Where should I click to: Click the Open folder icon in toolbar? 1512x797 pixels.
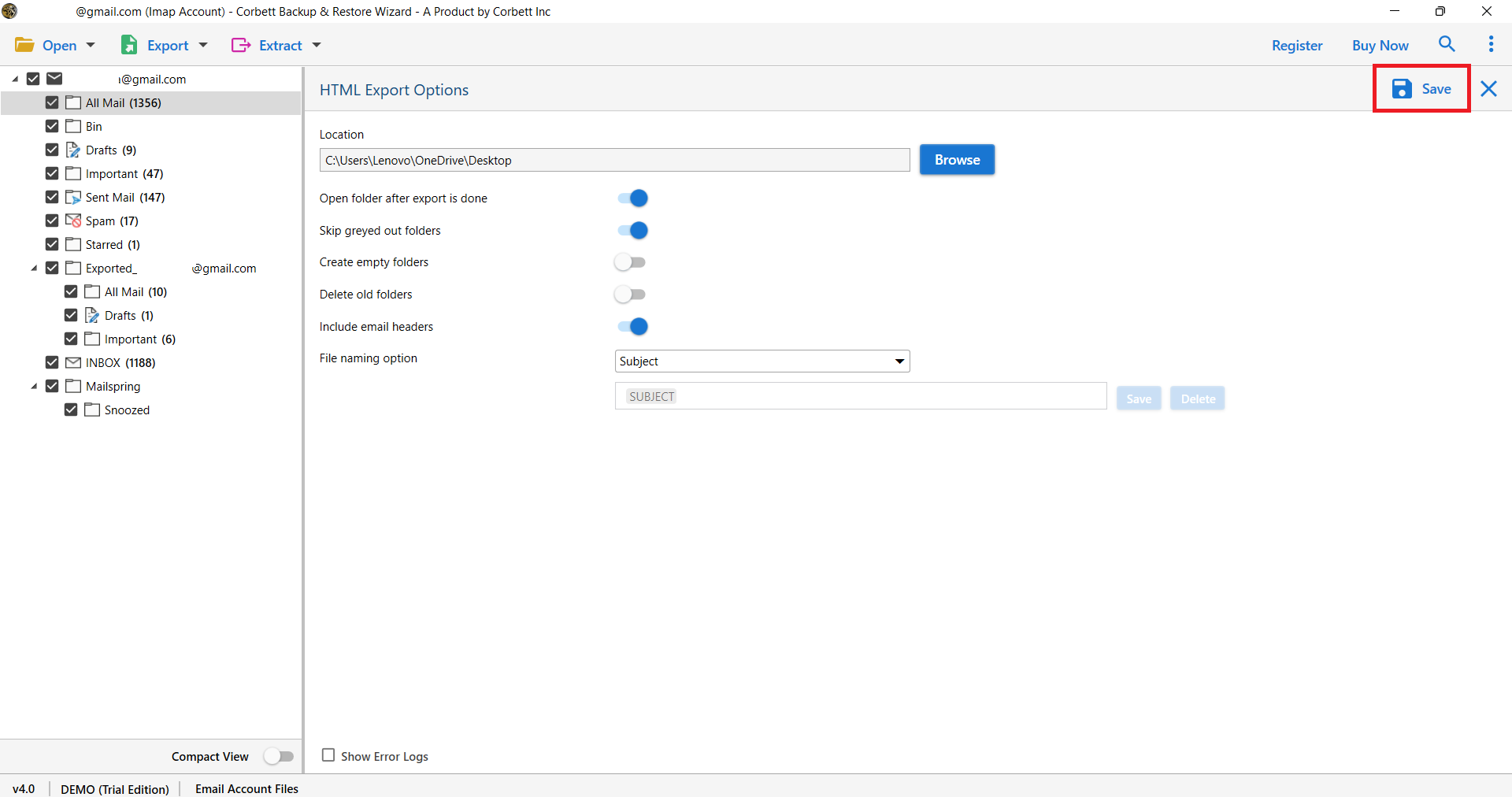24,45
